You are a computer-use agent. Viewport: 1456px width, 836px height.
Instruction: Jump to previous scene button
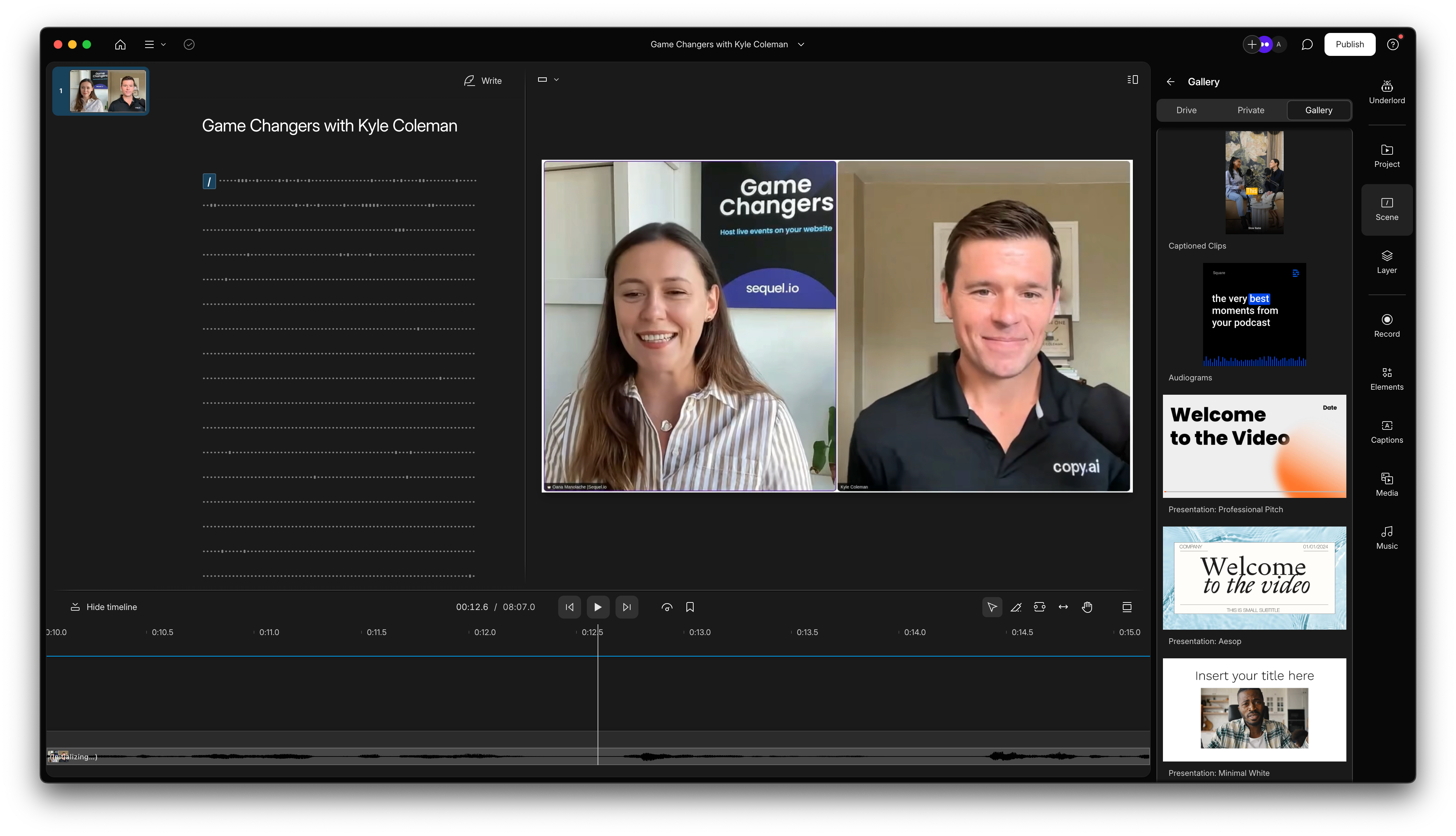click(x=569, y=607)
